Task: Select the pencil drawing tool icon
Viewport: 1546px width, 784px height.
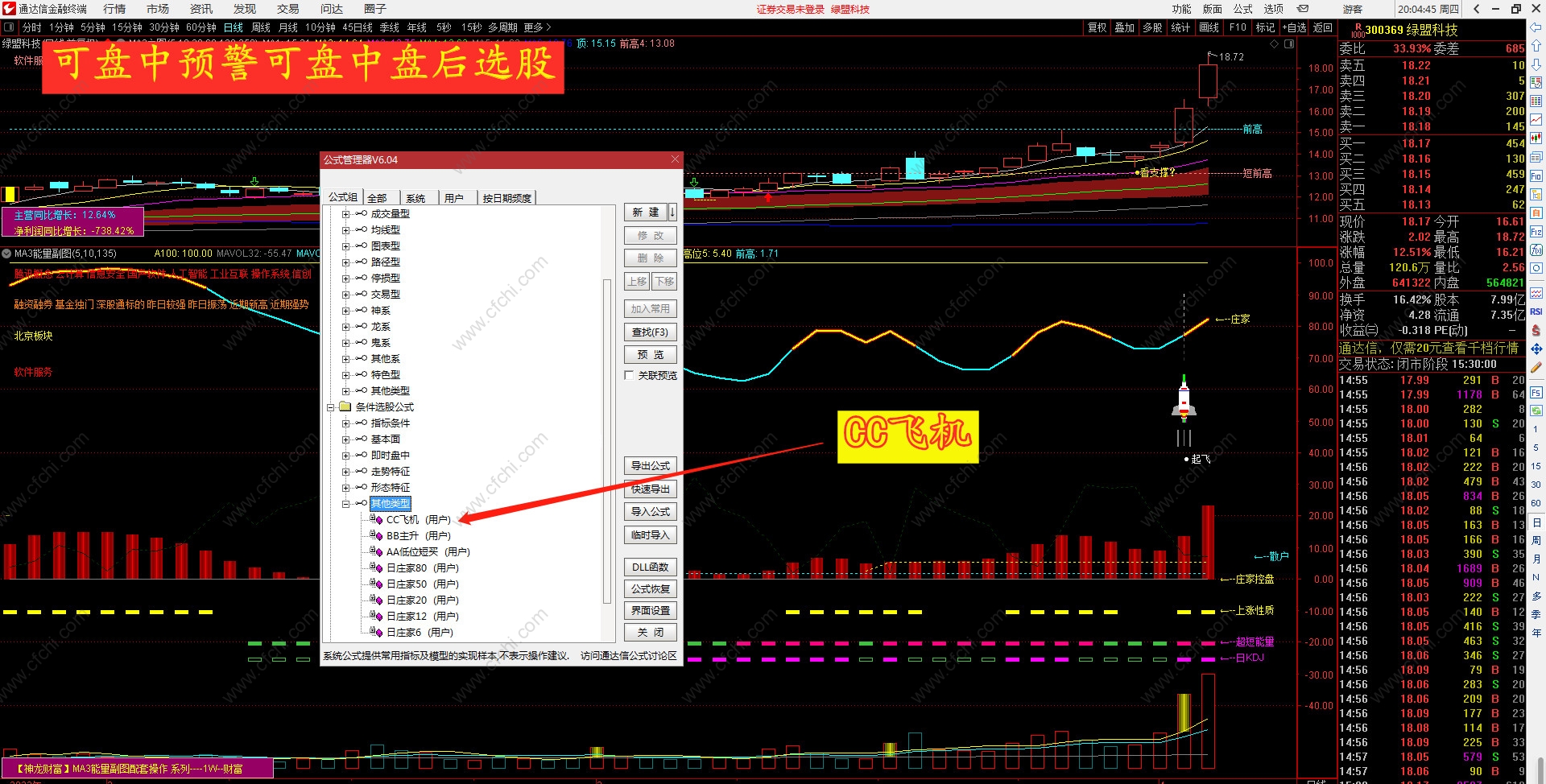Action: tap(1536, 367)
